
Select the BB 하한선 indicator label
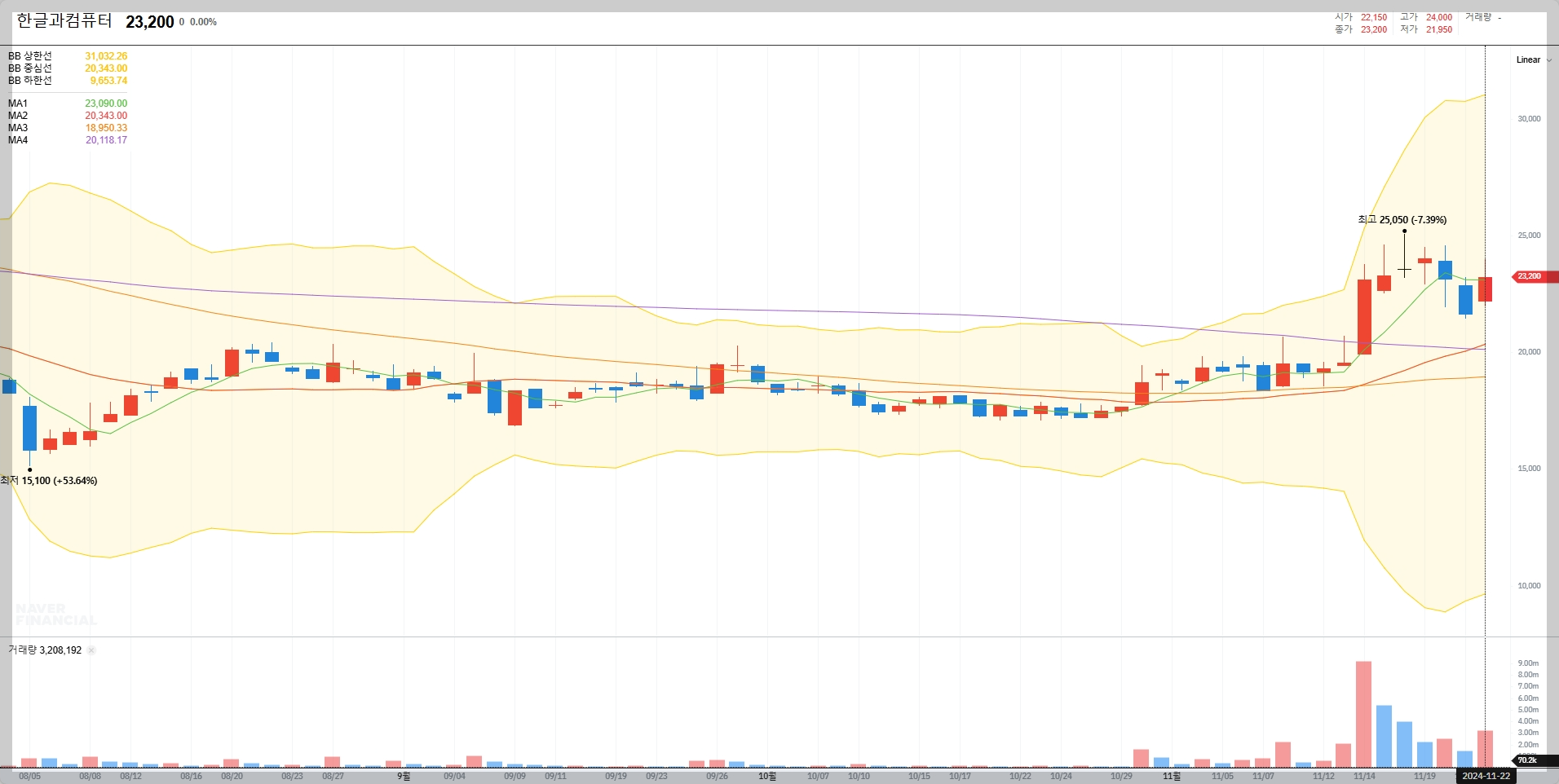click(x=30, y=81)
